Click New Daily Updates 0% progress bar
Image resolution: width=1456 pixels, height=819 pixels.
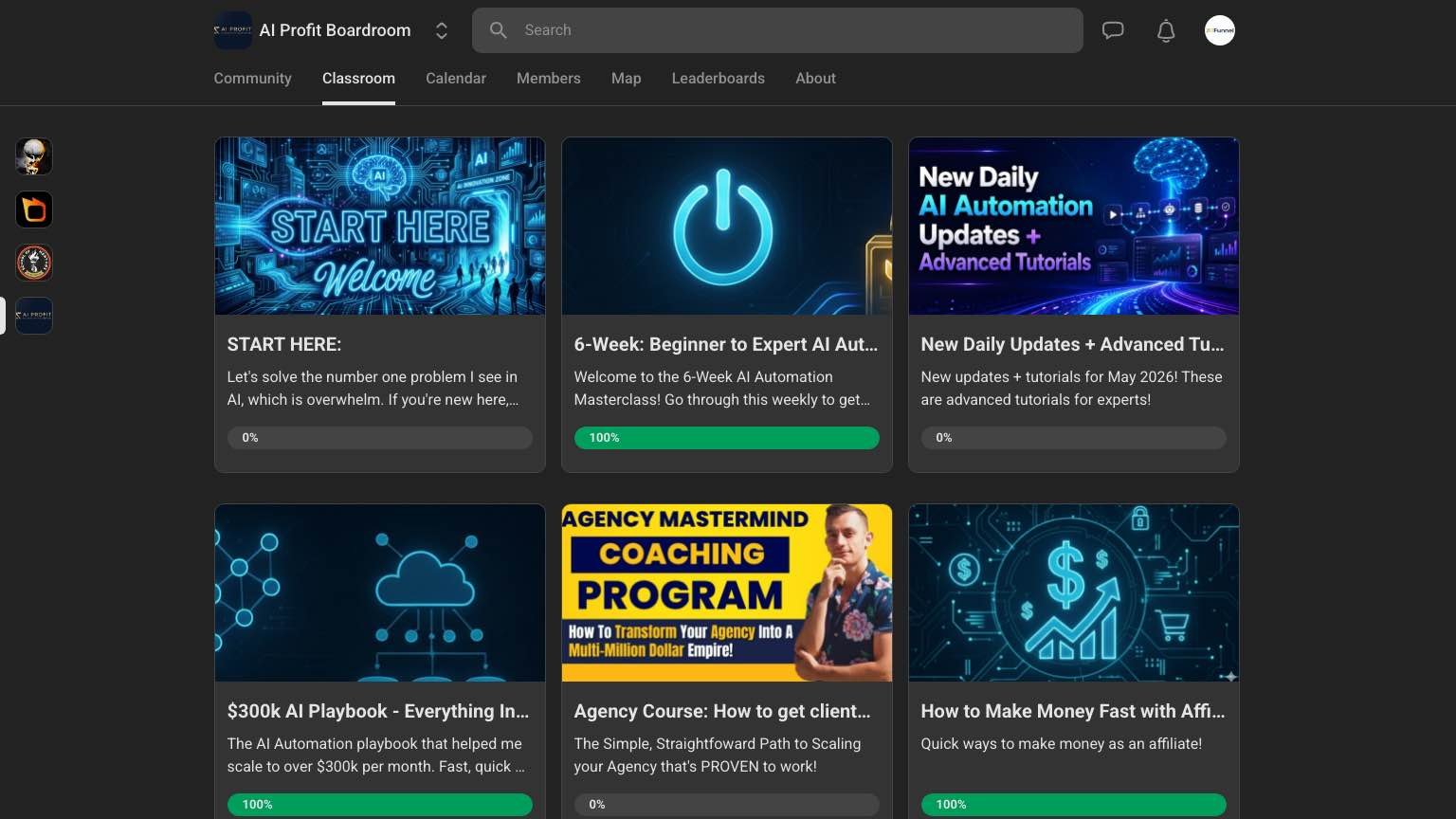(x=1074, y=438)
